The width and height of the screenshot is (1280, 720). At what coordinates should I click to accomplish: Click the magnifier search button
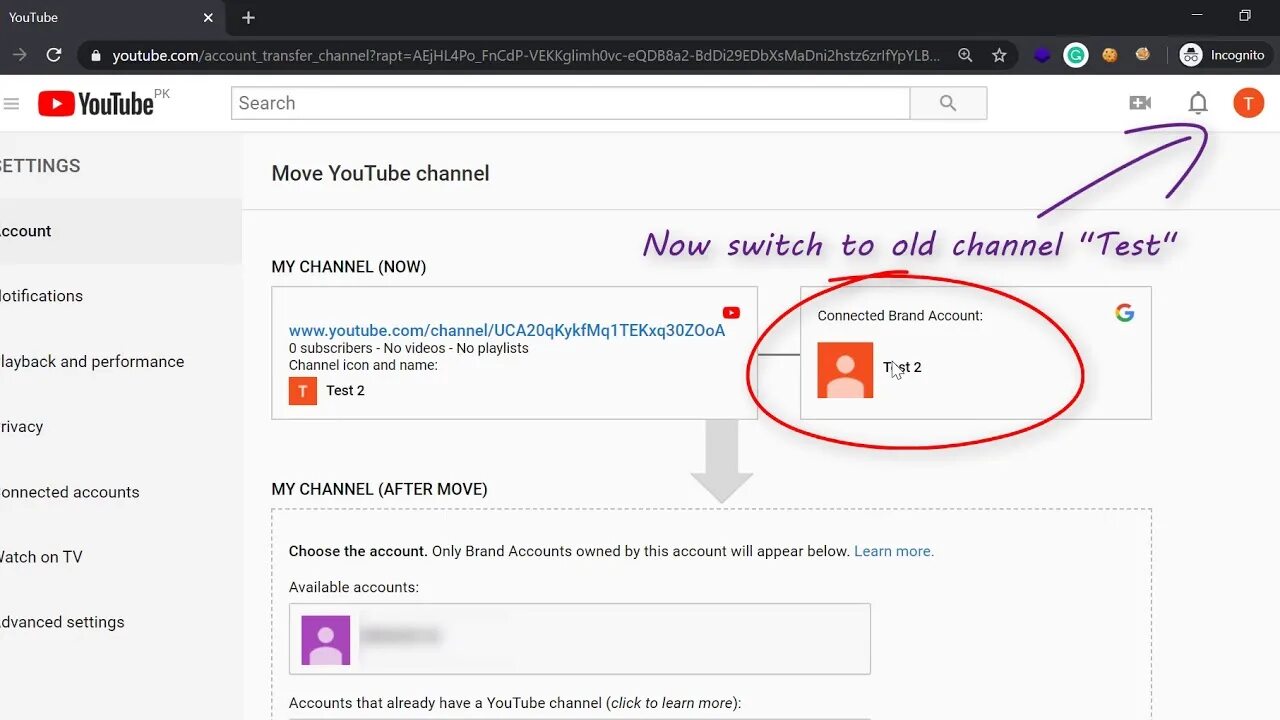(x=948, y=103)
